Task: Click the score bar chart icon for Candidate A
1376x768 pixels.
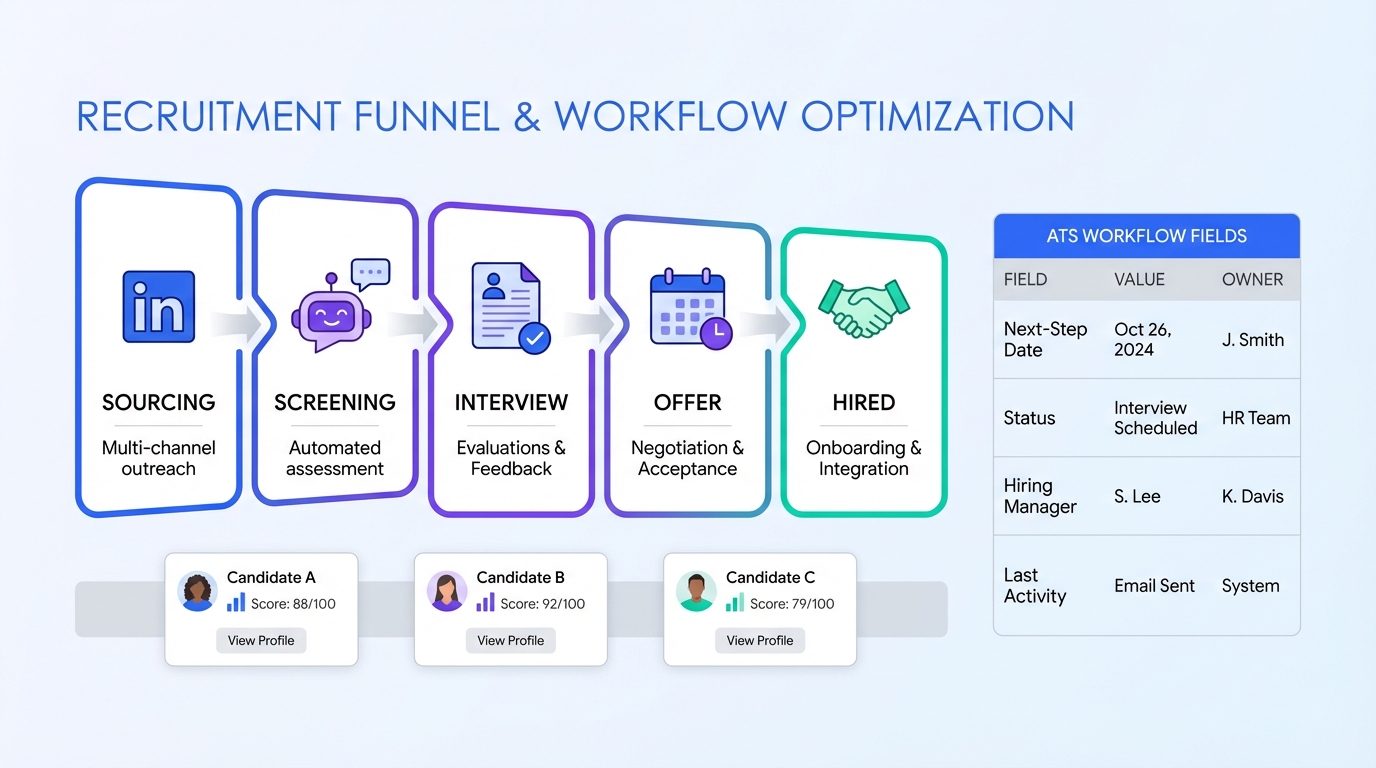Action: [x=236, y=602]
